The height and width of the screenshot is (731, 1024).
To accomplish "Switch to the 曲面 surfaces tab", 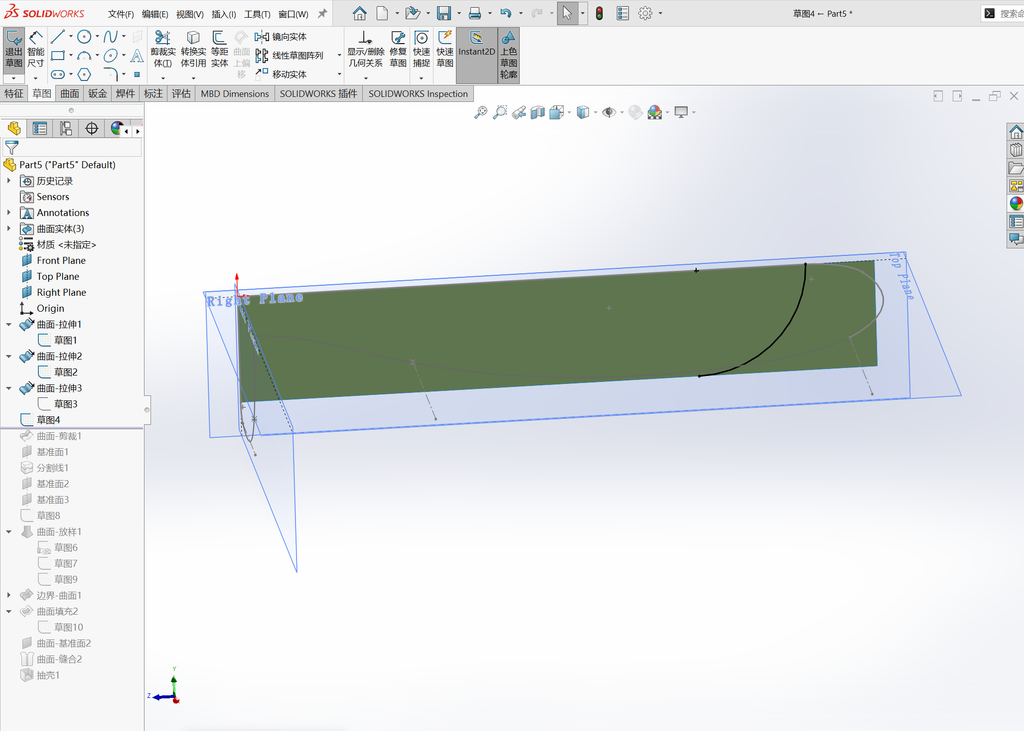I will pyautogui.click(x=70, y=93).
